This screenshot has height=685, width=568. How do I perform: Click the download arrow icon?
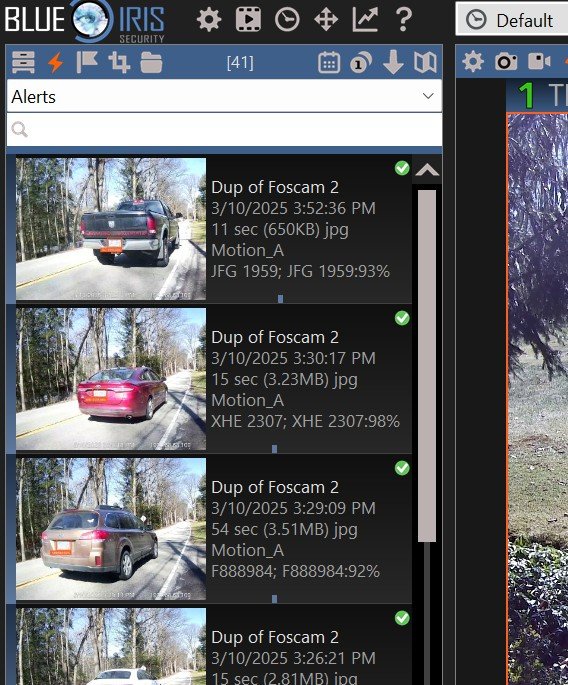click(x=393, y=62)
